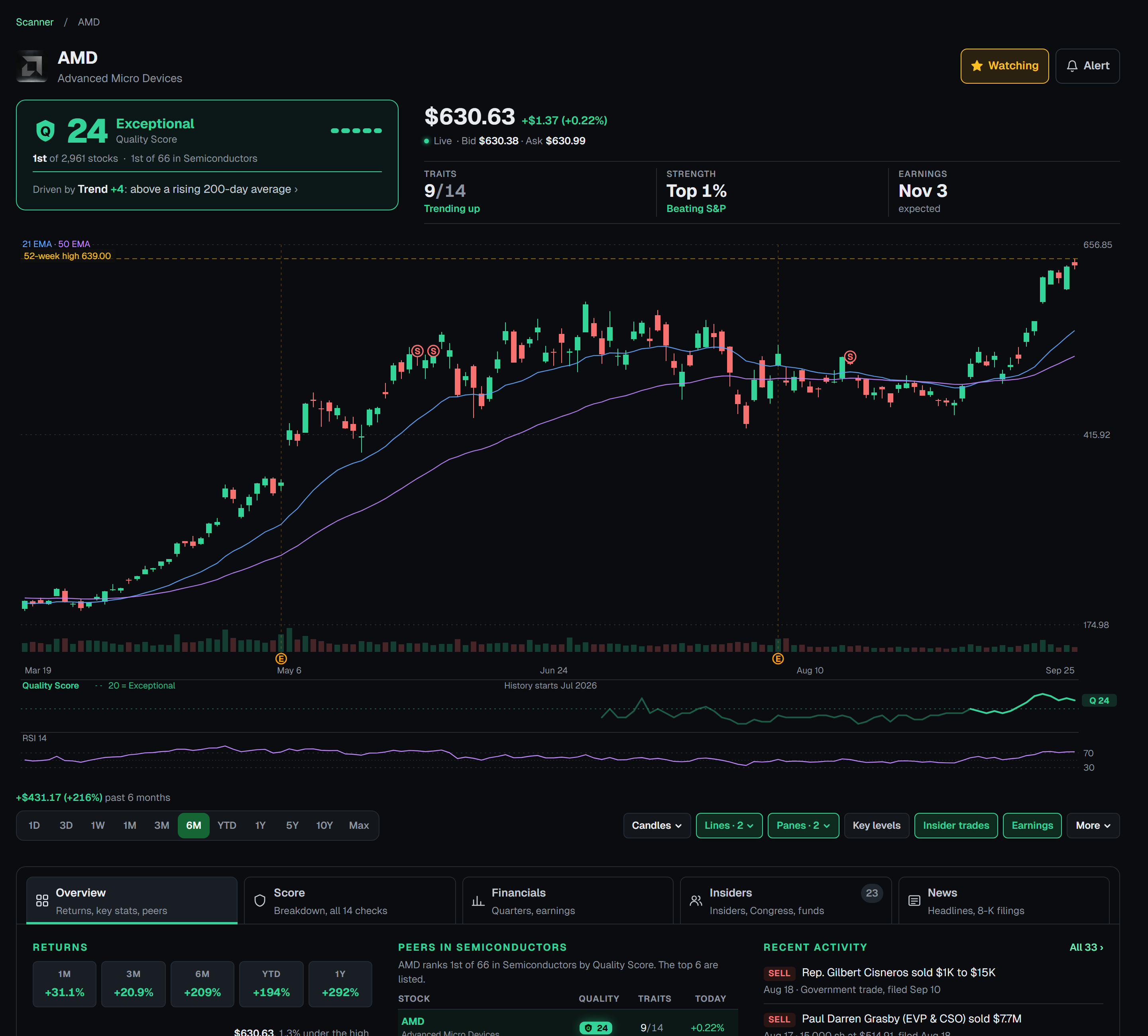Expand Driven by Trend +4 details

click(x=165, y=190)
